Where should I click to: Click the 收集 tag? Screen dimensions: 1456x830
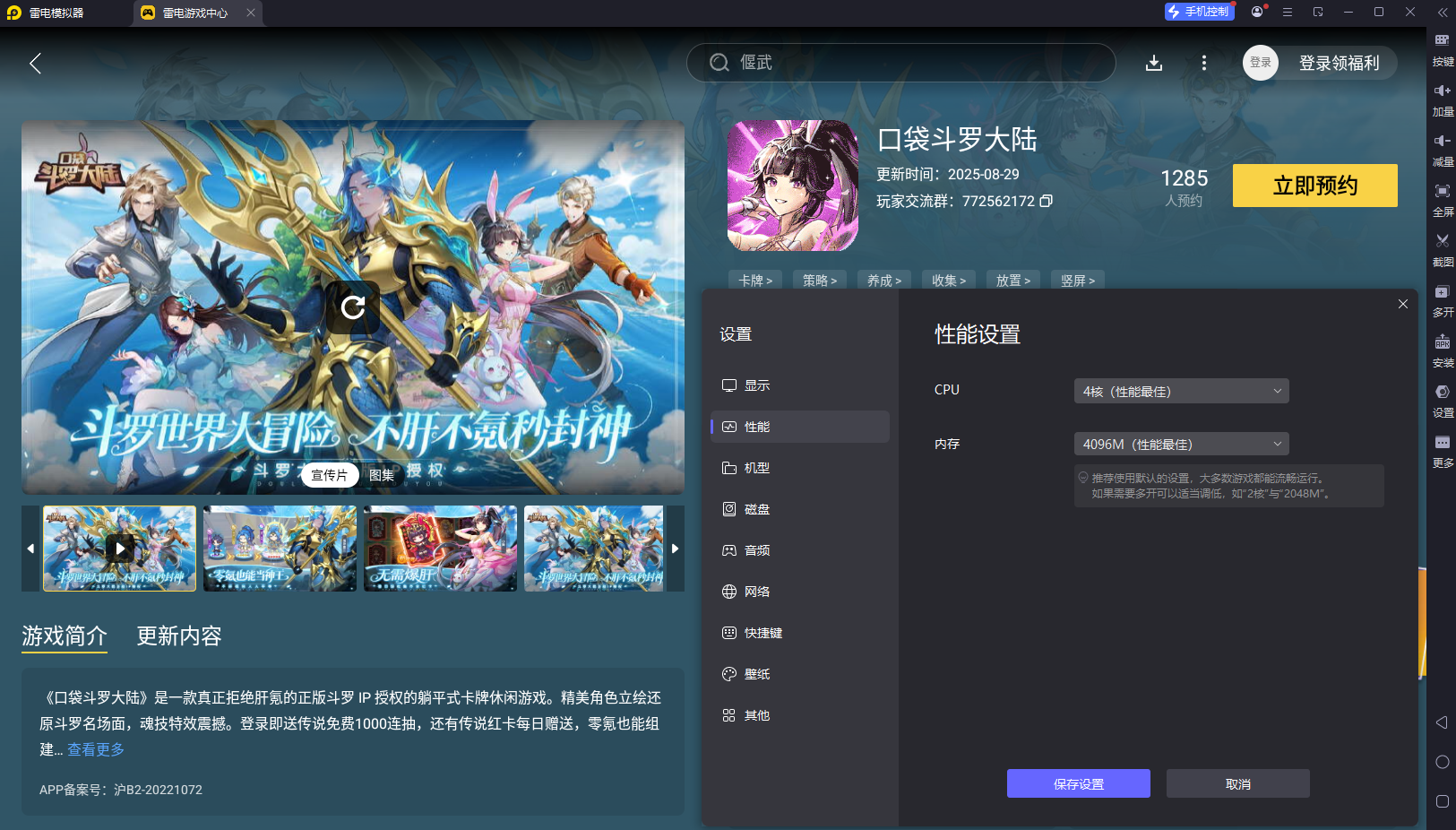coord(949,281)
